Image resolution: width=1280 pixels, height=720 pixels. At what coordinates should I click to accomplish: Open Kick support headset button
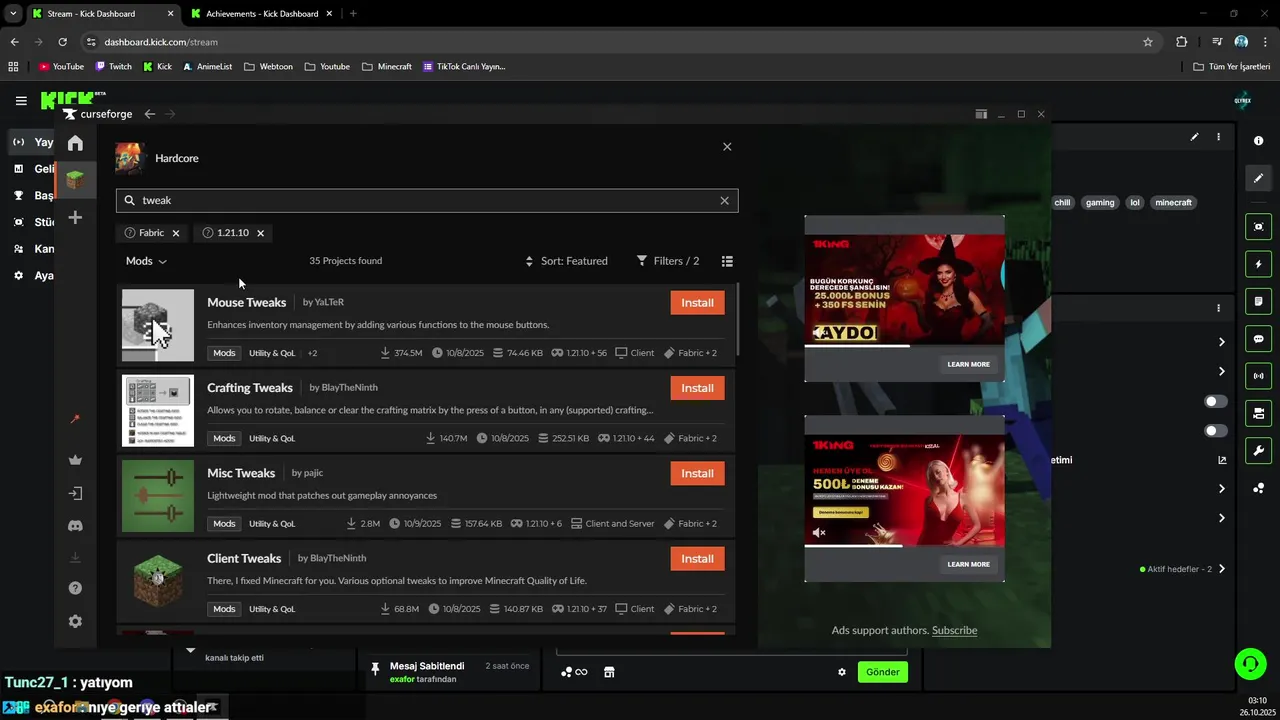(1249, 663)
